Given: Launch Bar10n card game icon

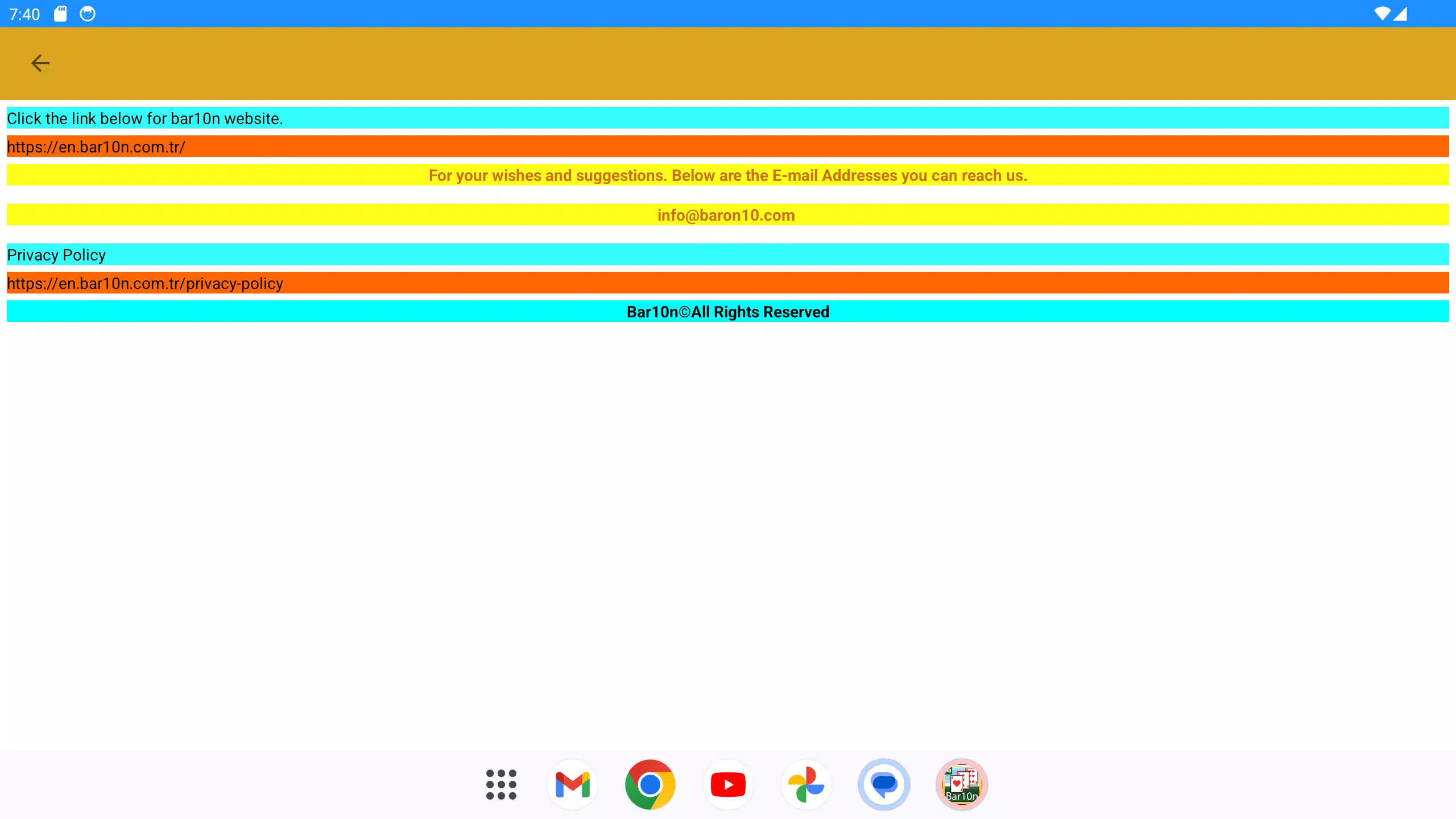Looking at the screenshot, I should pos(962,785).
